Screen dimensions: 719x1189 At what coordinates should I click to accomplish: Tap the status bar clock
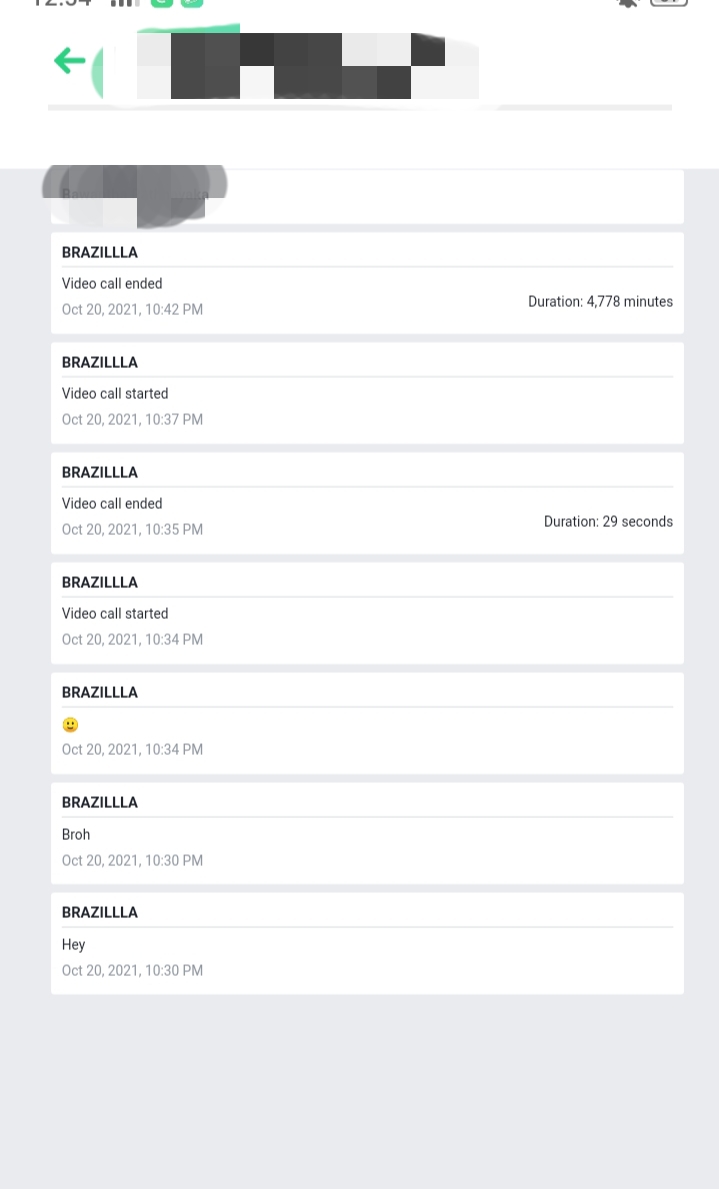[62, 3]
